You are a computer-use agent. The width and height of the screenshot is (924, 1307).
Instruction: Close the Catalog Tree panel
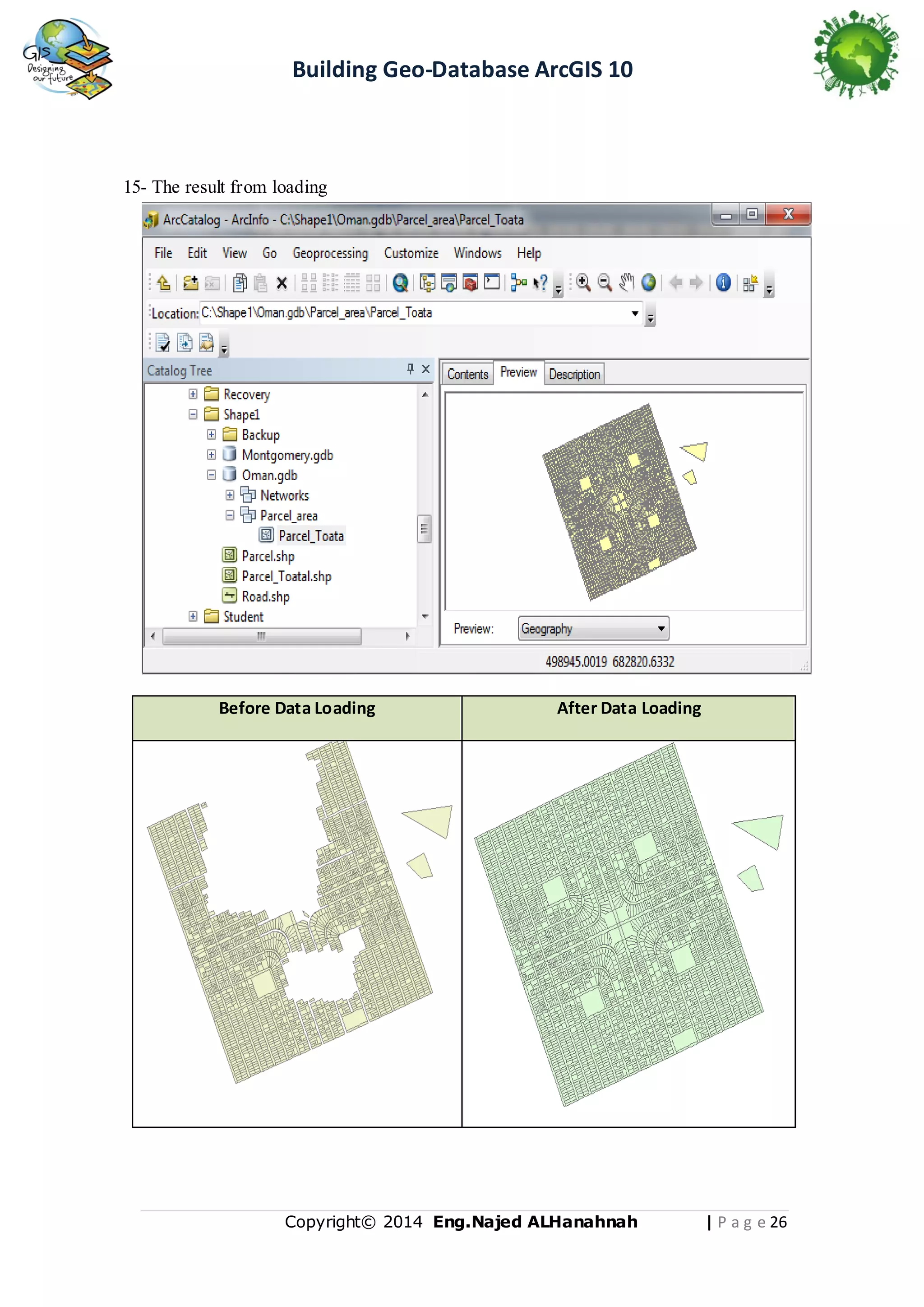(x=425, y=369)
